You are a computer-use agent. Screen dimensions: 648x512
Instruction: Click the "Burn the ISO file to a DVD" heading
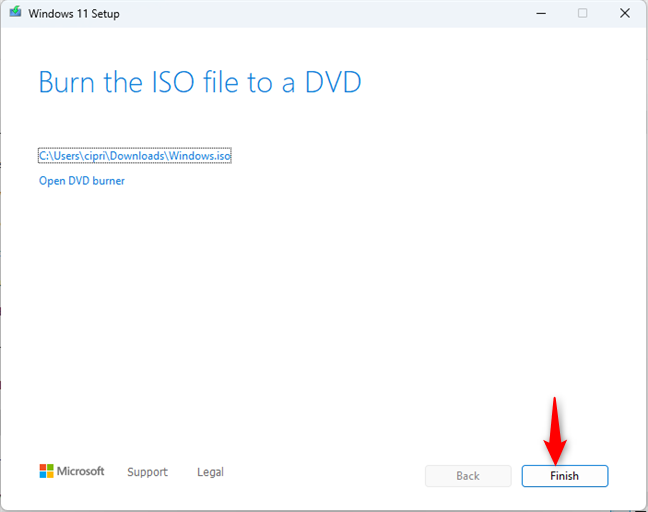200,82
